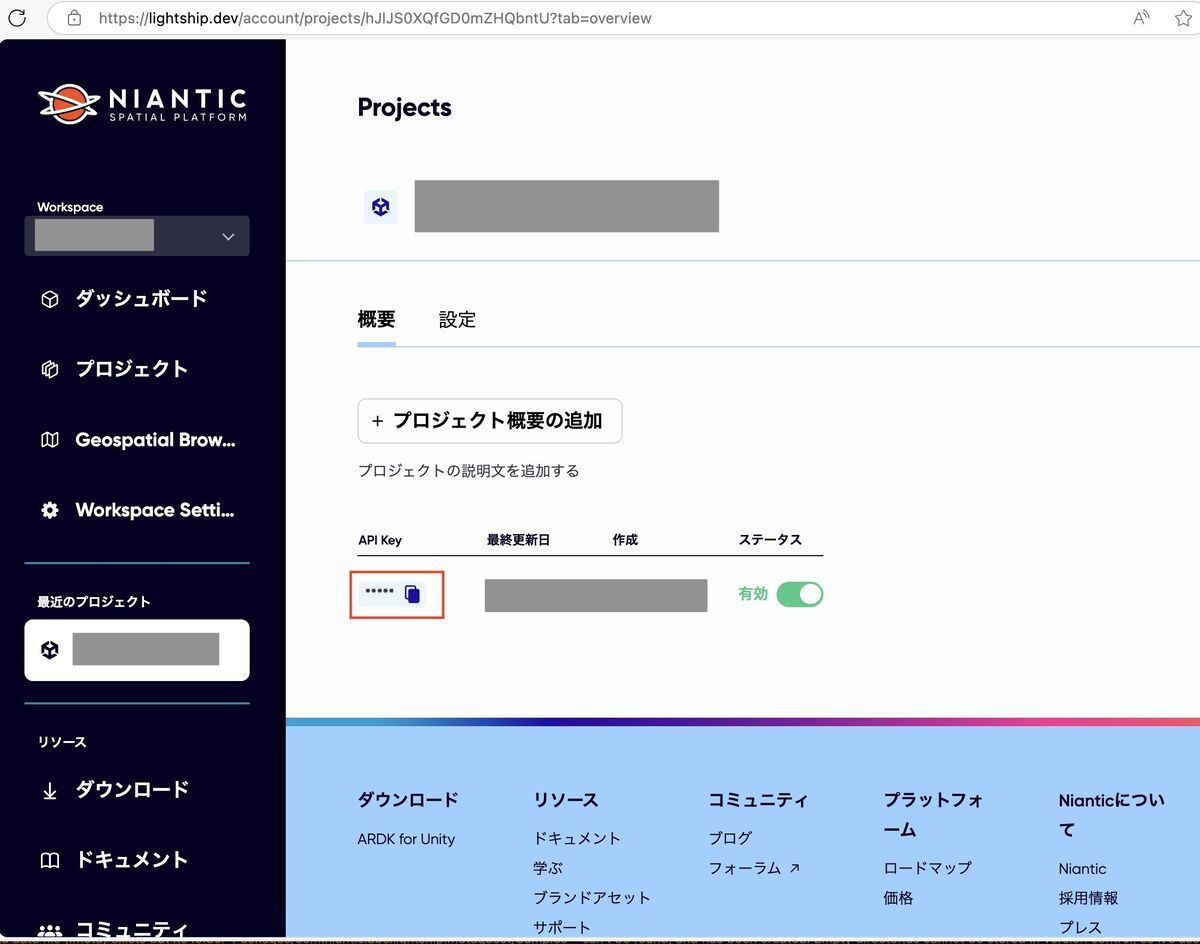This screenshot has width=1200, height=944.
Task: Click the map icon beside Geospatial Browser
Action: (49, 440)
